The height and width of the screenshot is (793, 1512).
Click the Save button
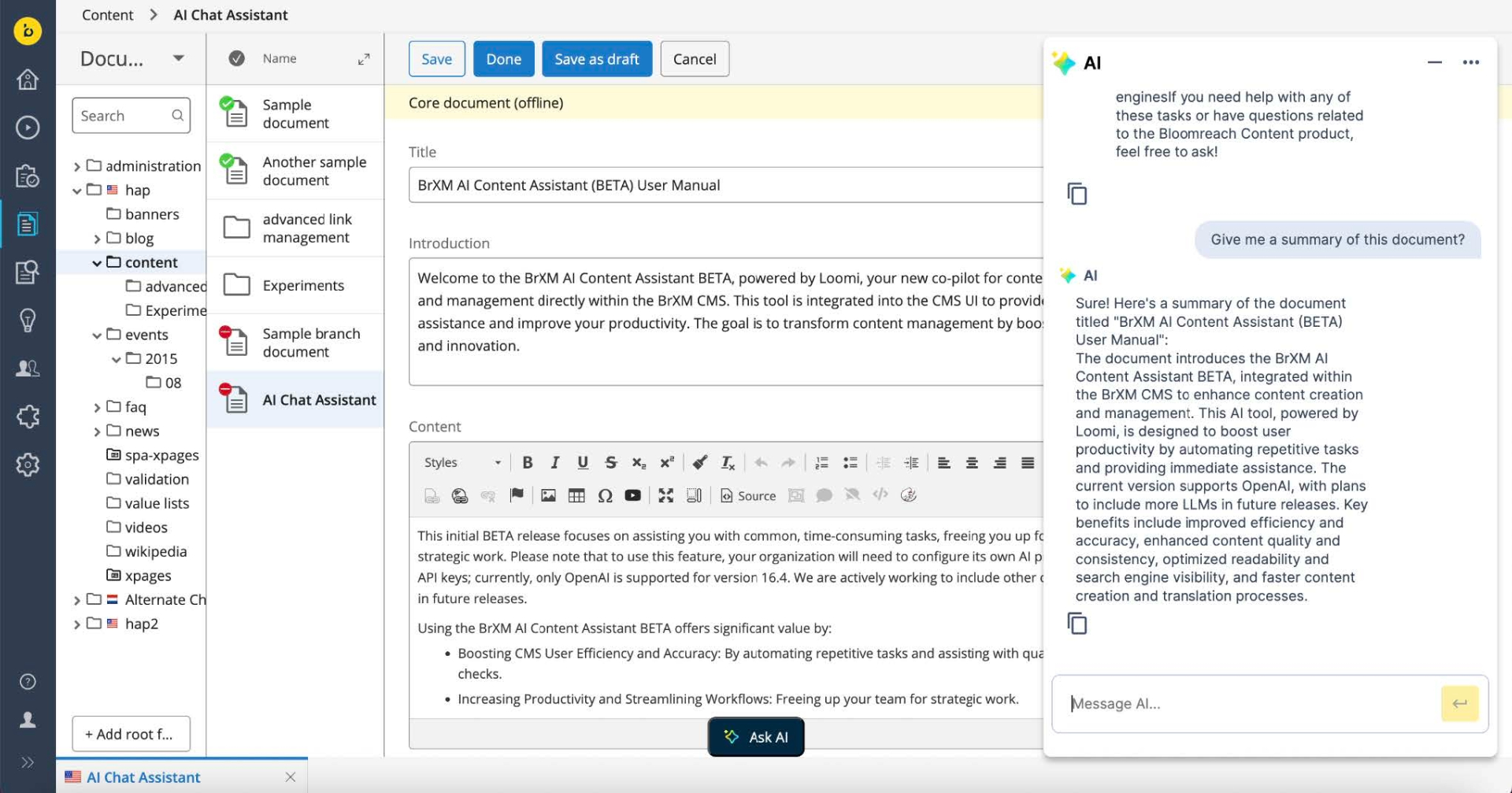click(436, 59)
